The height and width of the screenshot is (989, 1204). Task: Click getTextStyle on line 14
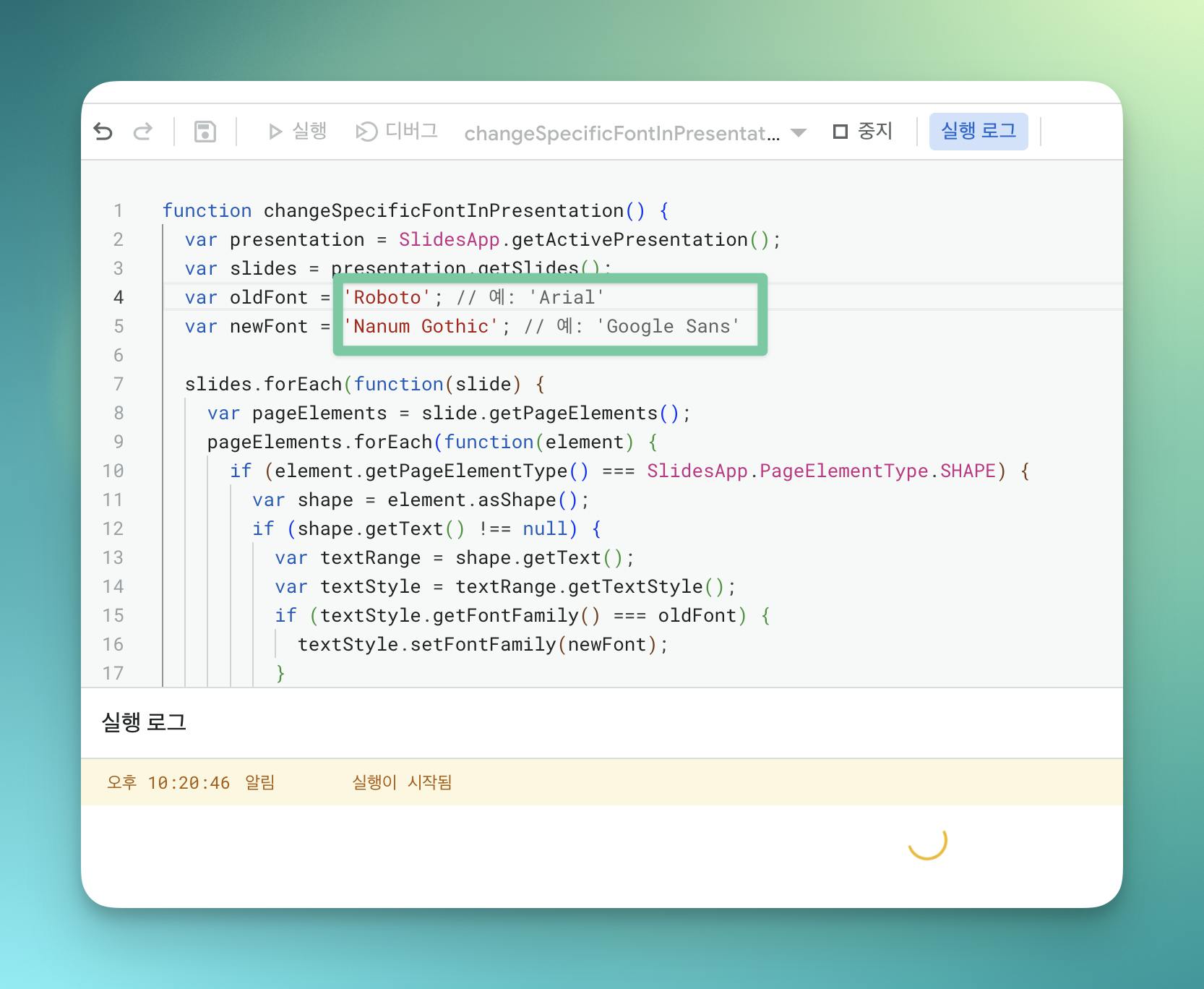pos(635,587)
